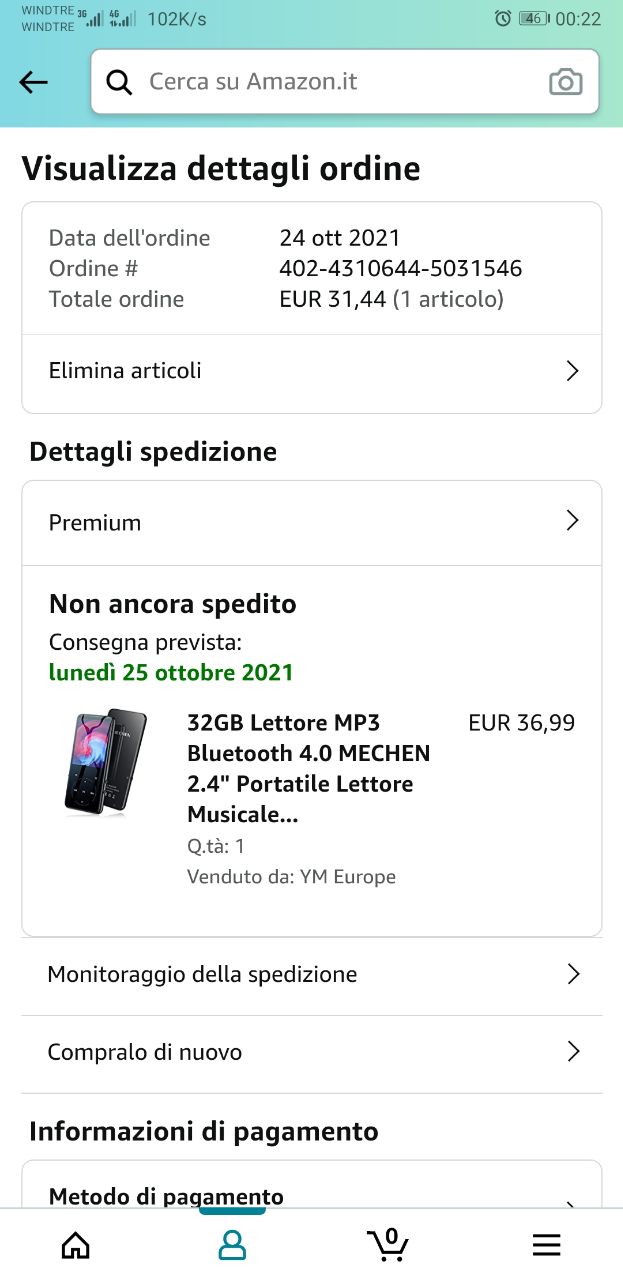Open the hamburger menu icon
This screenshot has width=623, height=1280.
pyautogui.click(x=546, y=1245)
